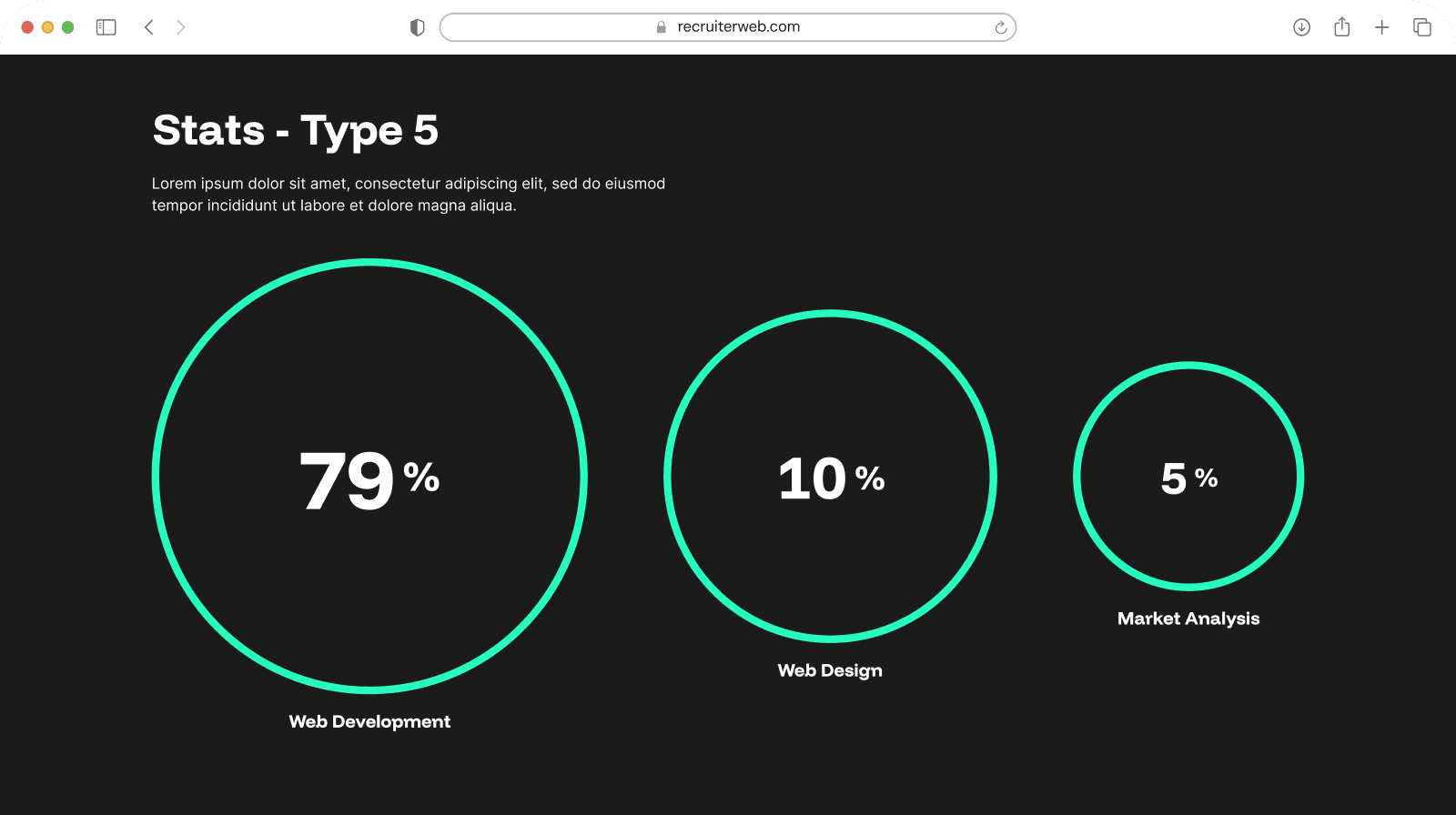Minimize the window using the yellow button
Viewport: 1456px width, 815px height.
tap(47, 27)
